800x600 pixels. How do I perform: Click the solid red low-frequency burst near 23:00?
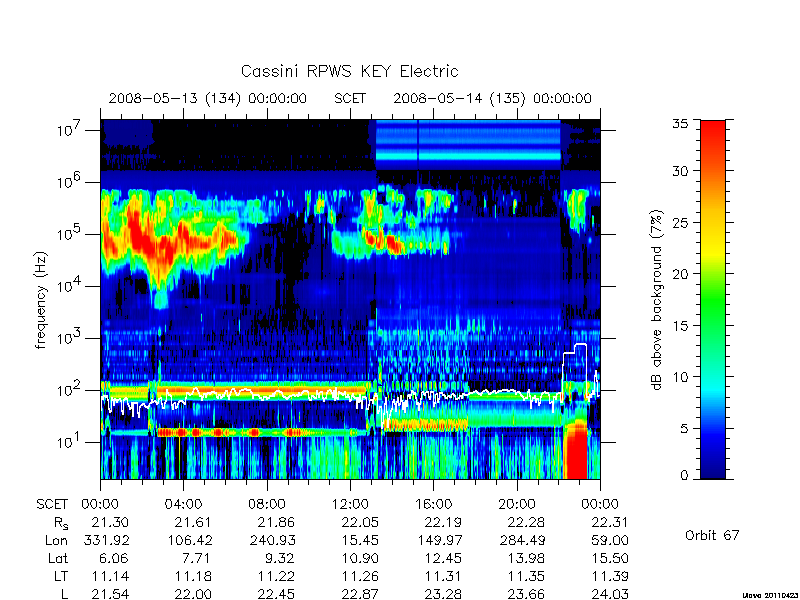(x=577, y=452)
